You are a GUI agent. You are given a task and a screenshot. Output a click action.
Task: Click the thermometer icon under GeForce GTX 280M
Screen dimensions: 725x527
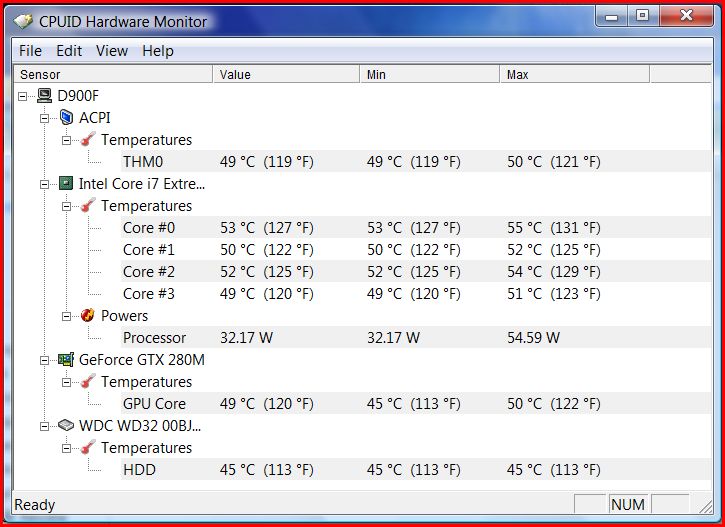point(88,381)
